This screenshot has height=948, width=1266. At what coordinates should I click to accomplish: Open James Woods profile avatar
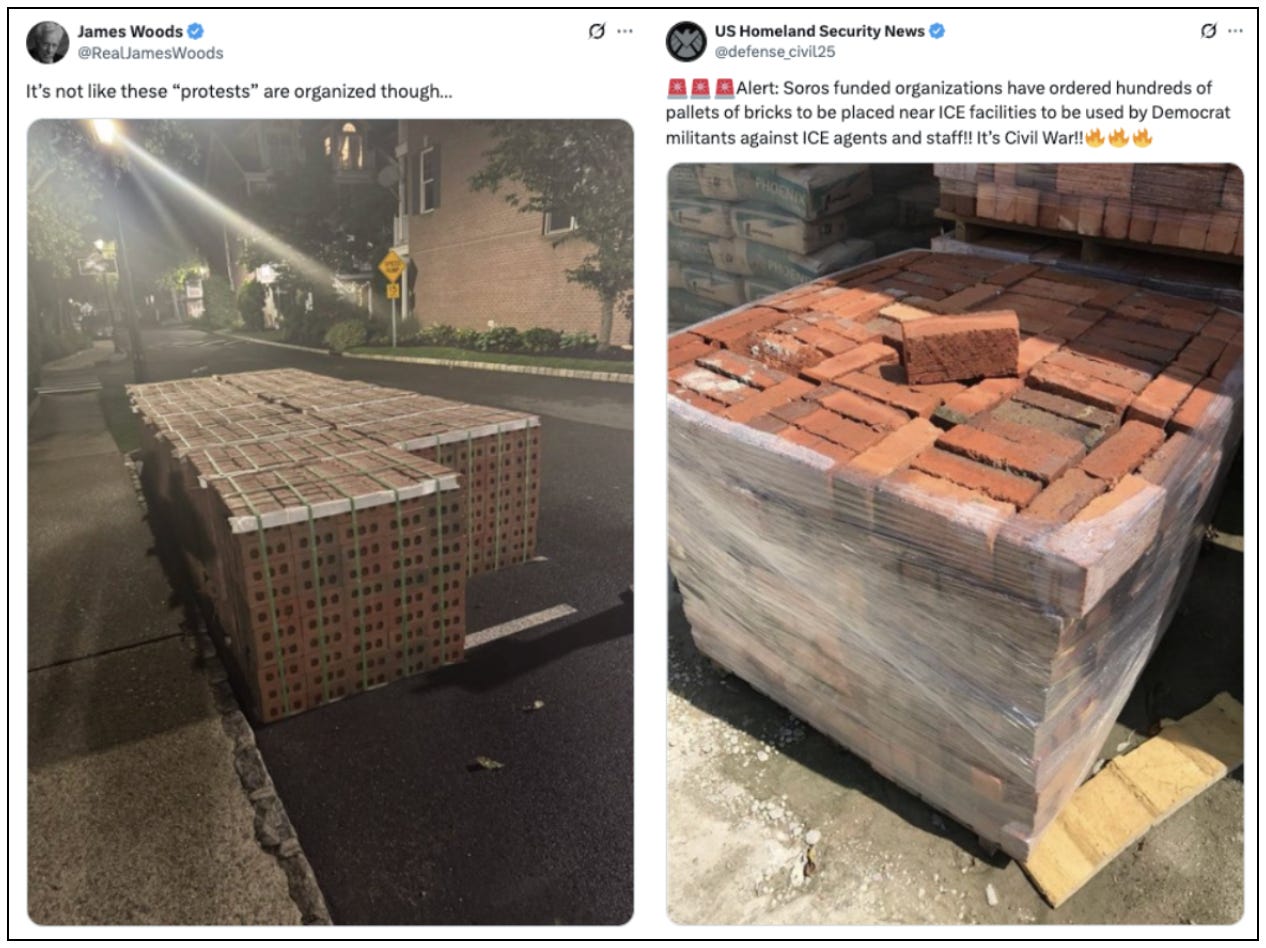point(48,42)
